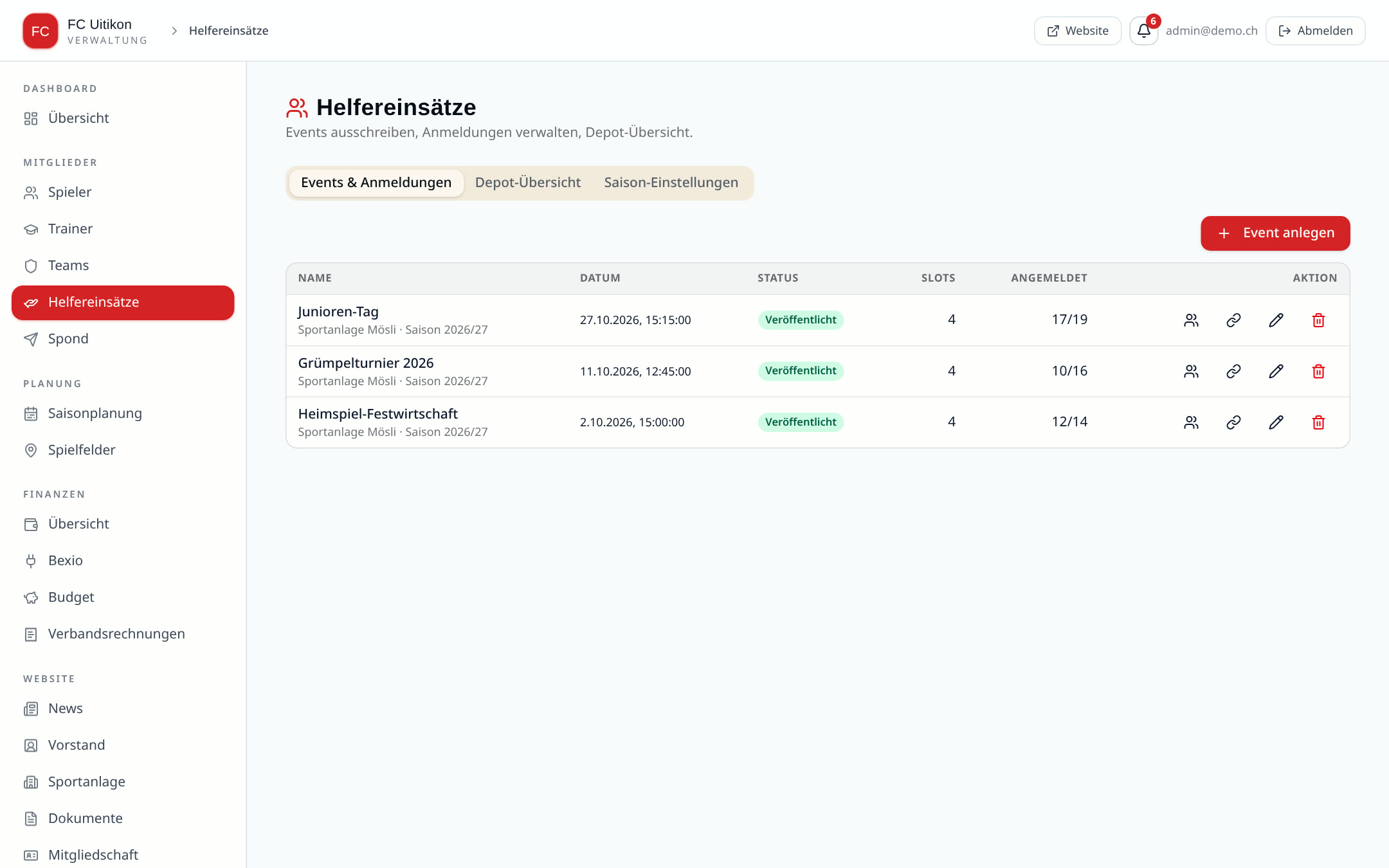1389x868 pixels.
Task: Delete the Grümpelturnier 2026 event
Action: pos(1318,371)
